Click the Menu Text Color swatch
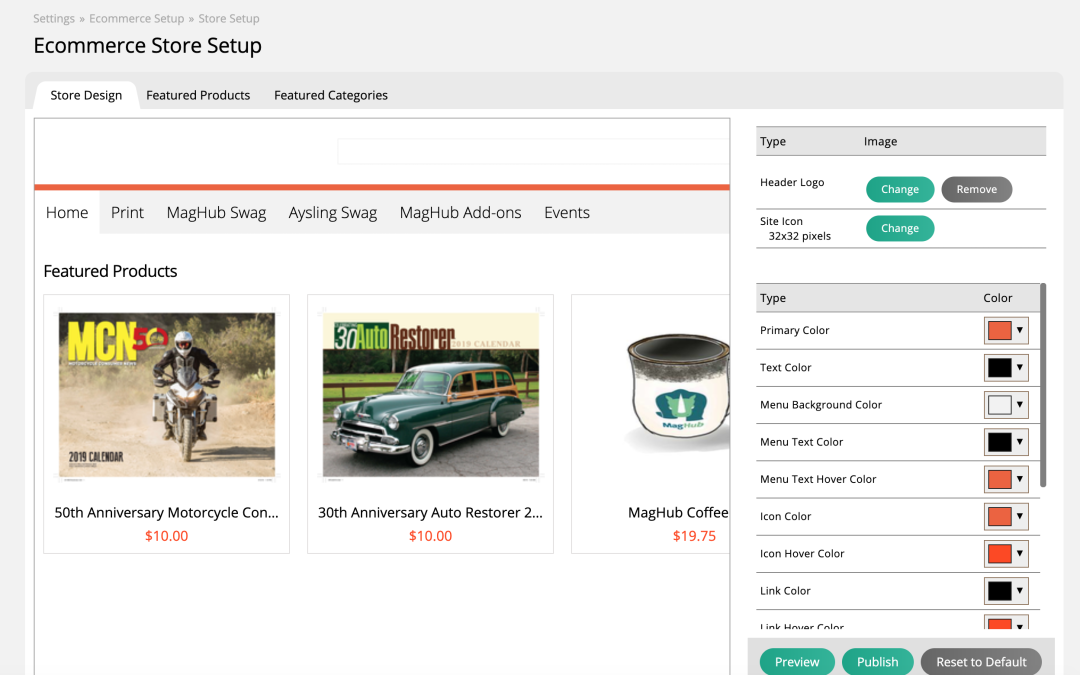Screen dimensions: 1080x675 tap(999, 442)
